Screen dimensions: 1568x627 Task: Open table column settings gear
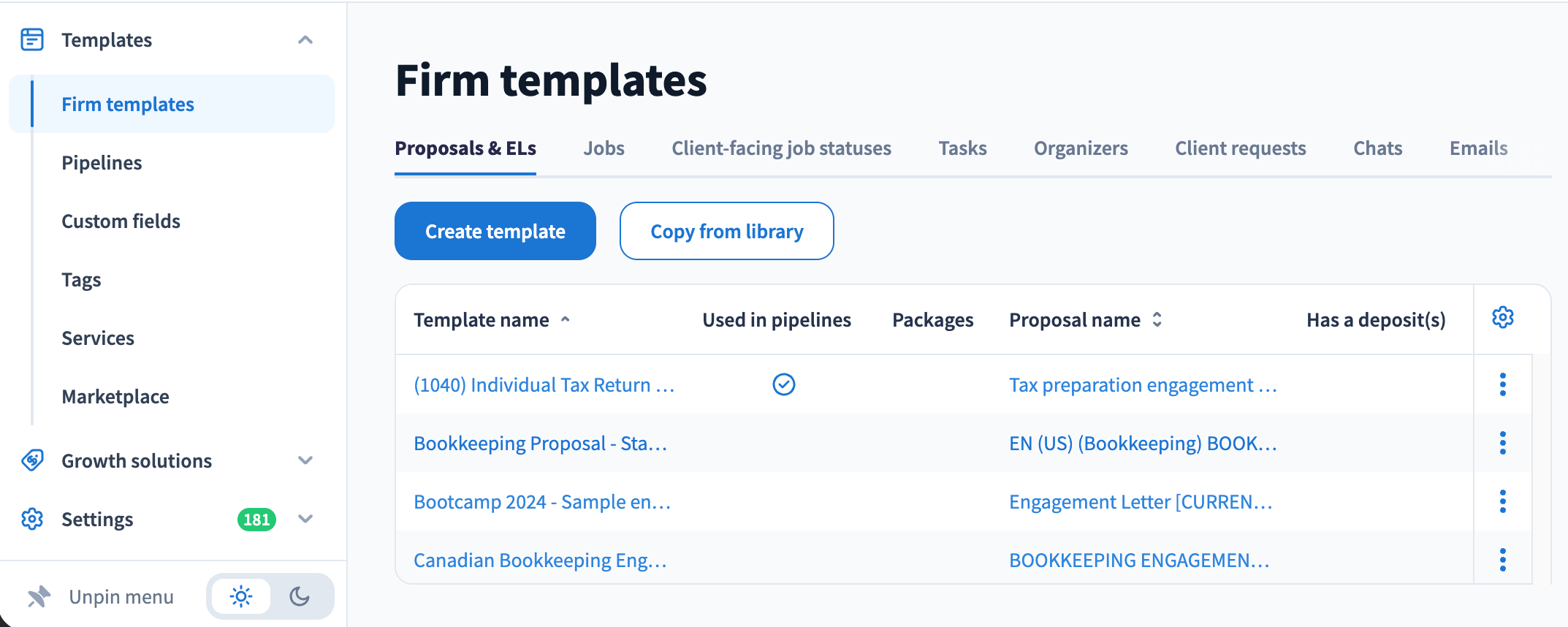pyautogui.click(x=1502, y=318)
